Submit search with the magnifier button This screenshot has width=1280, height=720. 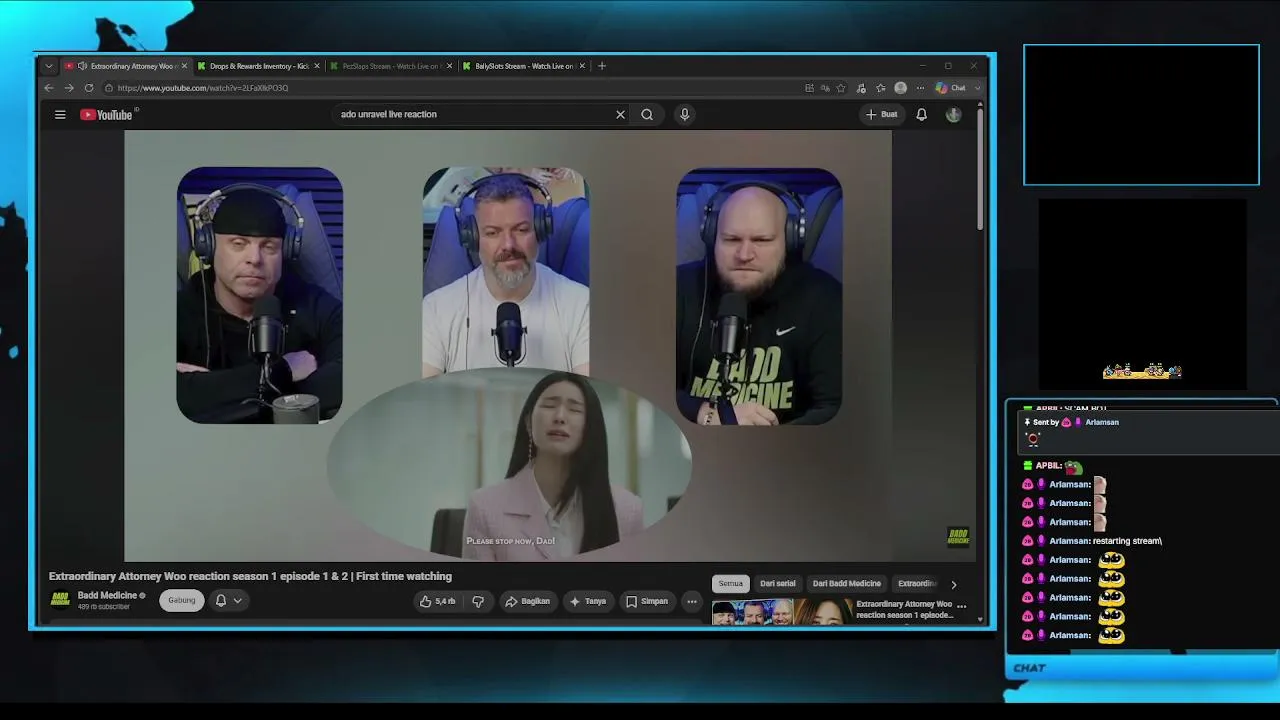click(647, 114)
